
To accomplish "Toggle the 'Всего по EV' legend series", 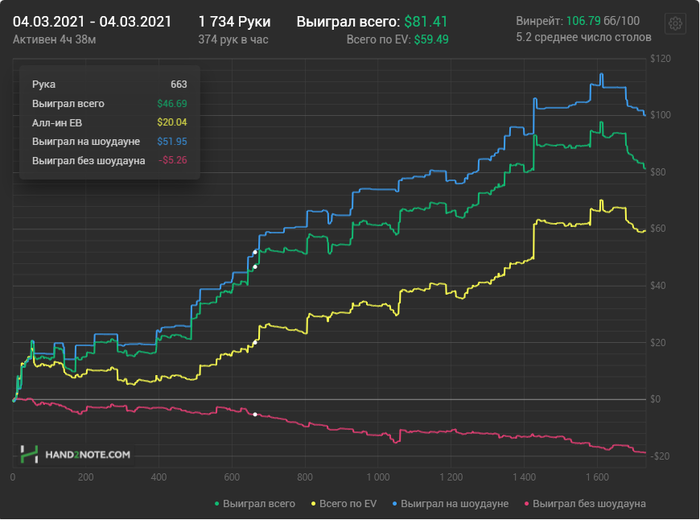I will (344, 503).
